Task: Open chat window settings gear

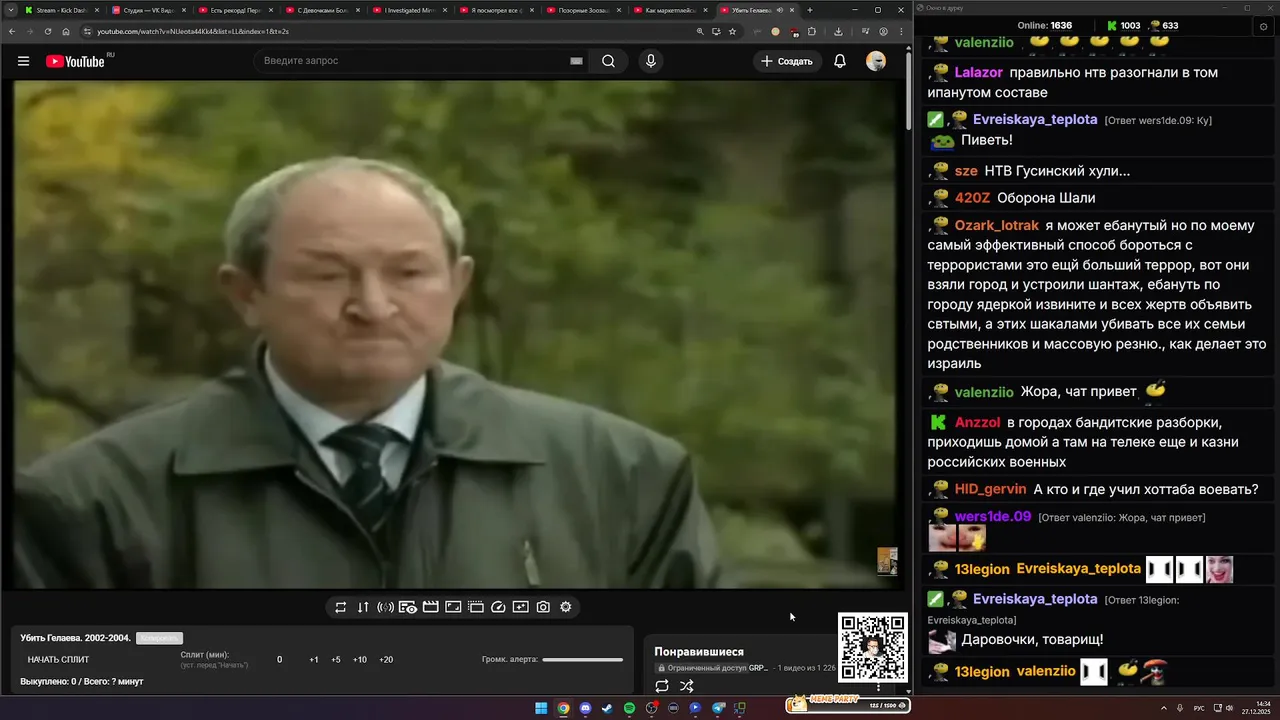Action: (1263, 26)
